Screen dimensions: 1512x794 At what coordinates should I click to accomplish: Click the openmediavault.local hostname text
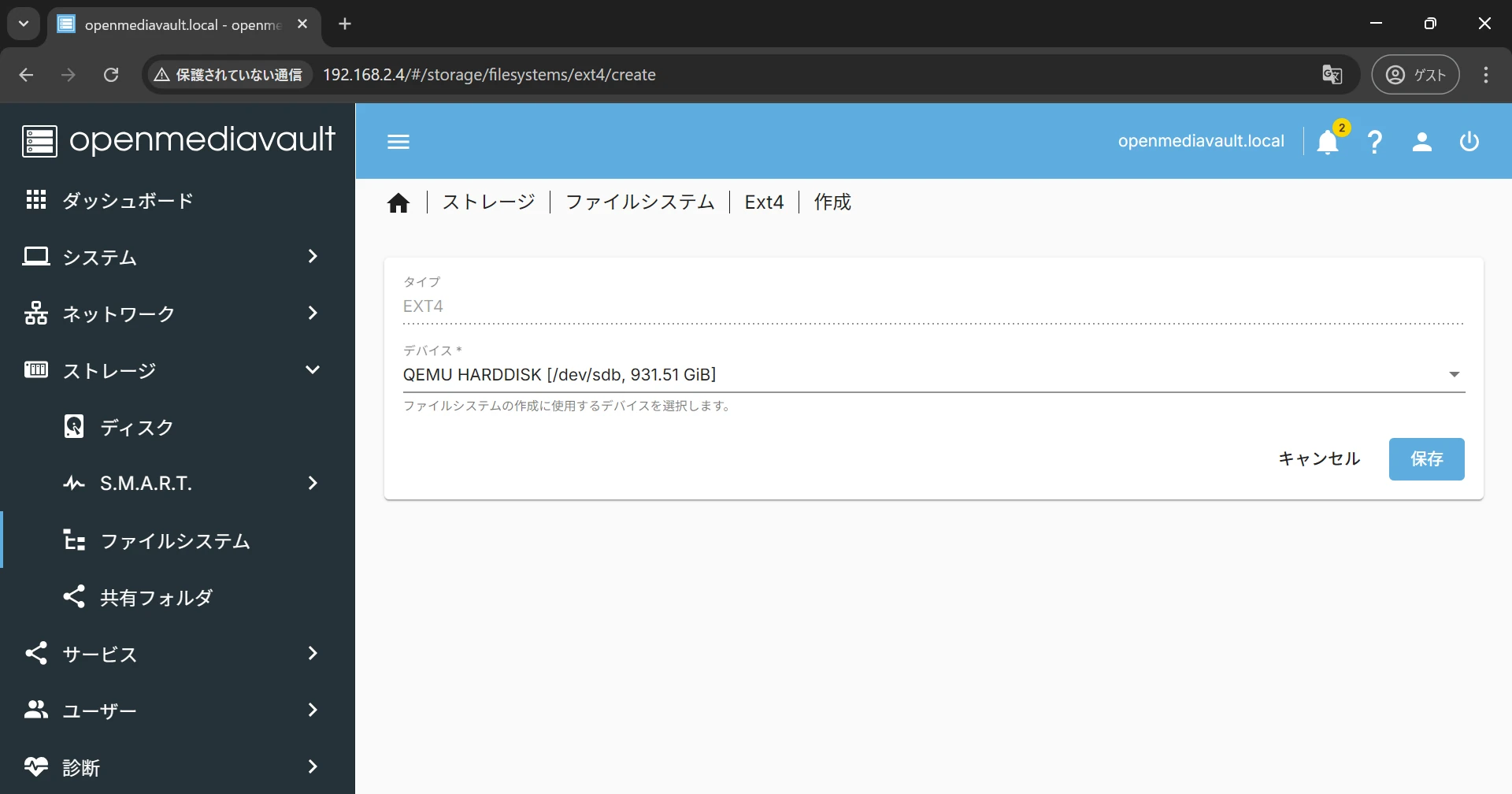[1201, 141]
